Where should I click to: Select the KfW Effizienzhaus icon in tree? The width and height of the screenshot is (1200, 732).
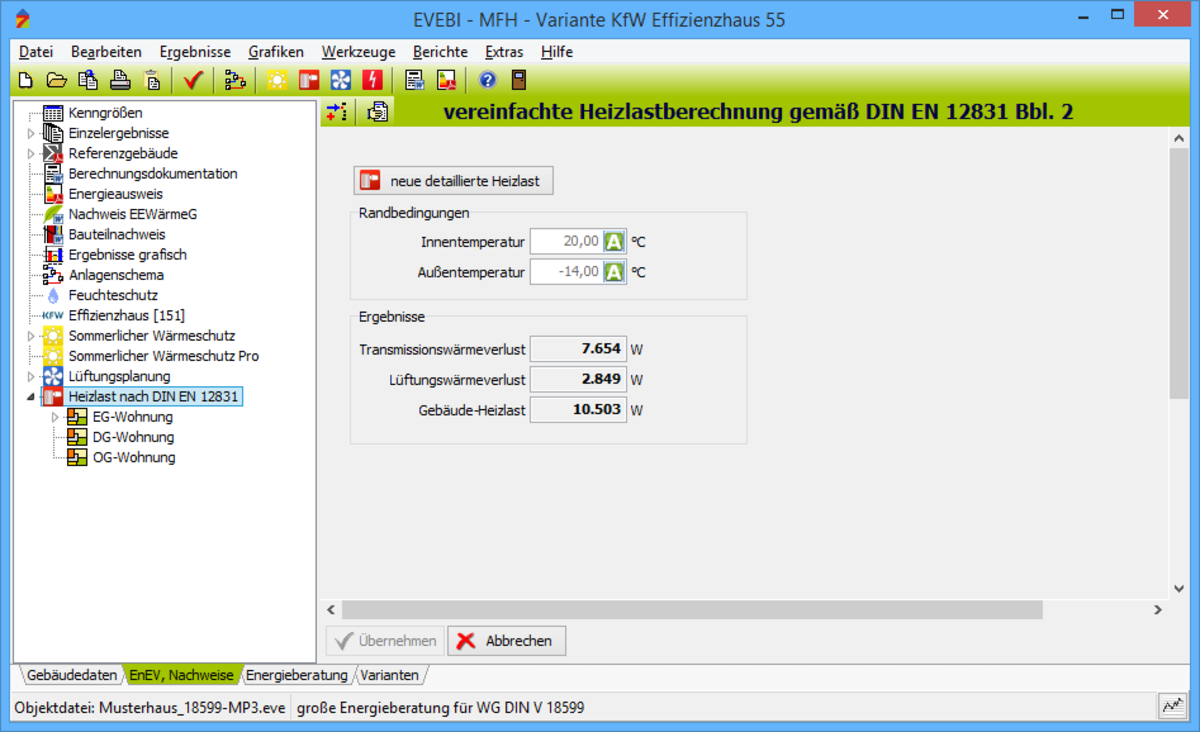53,315
